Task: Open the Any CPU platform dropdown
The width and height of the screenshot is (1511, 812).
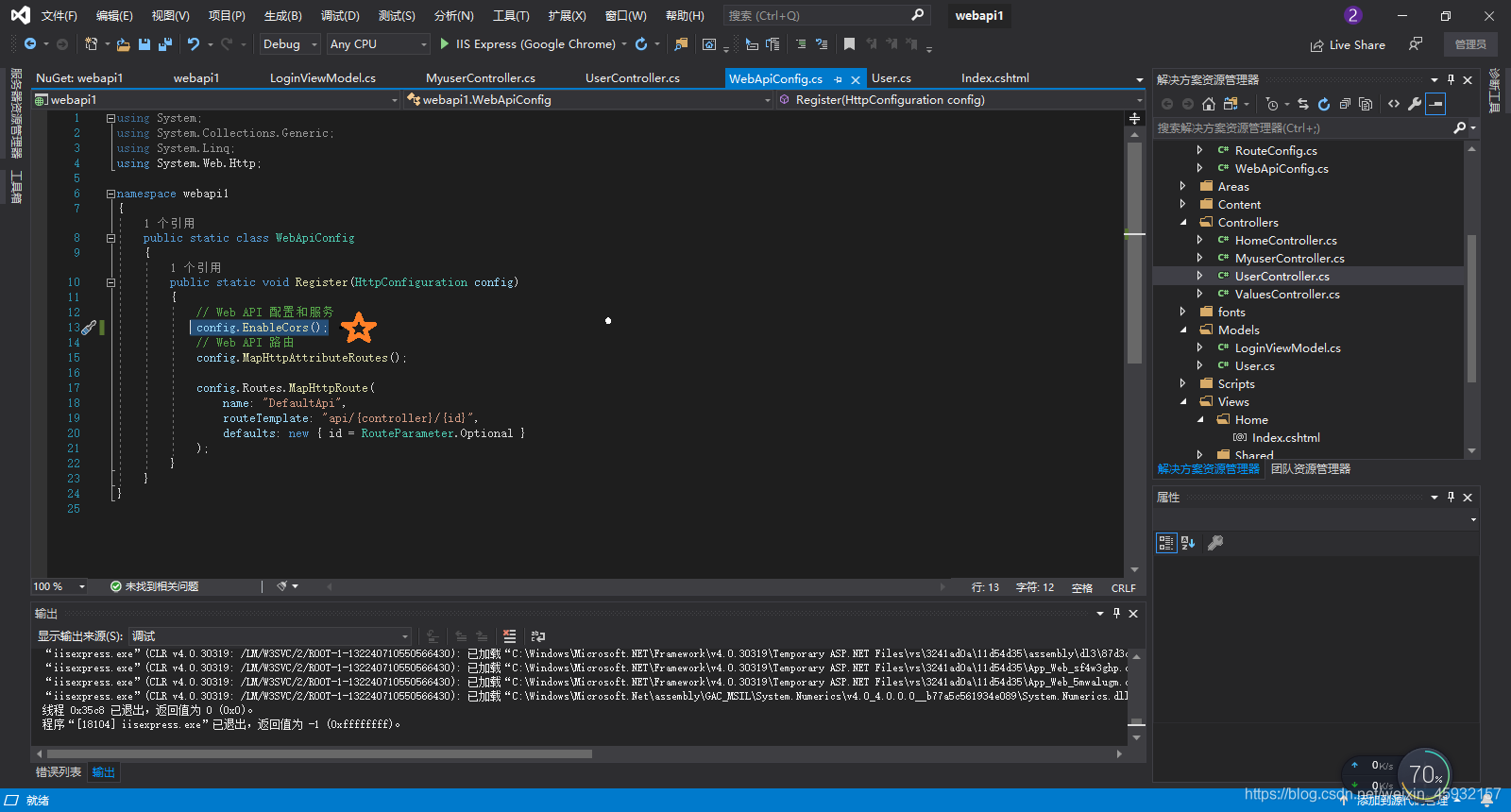Action: pyautogui.click(x=378, y=44)
